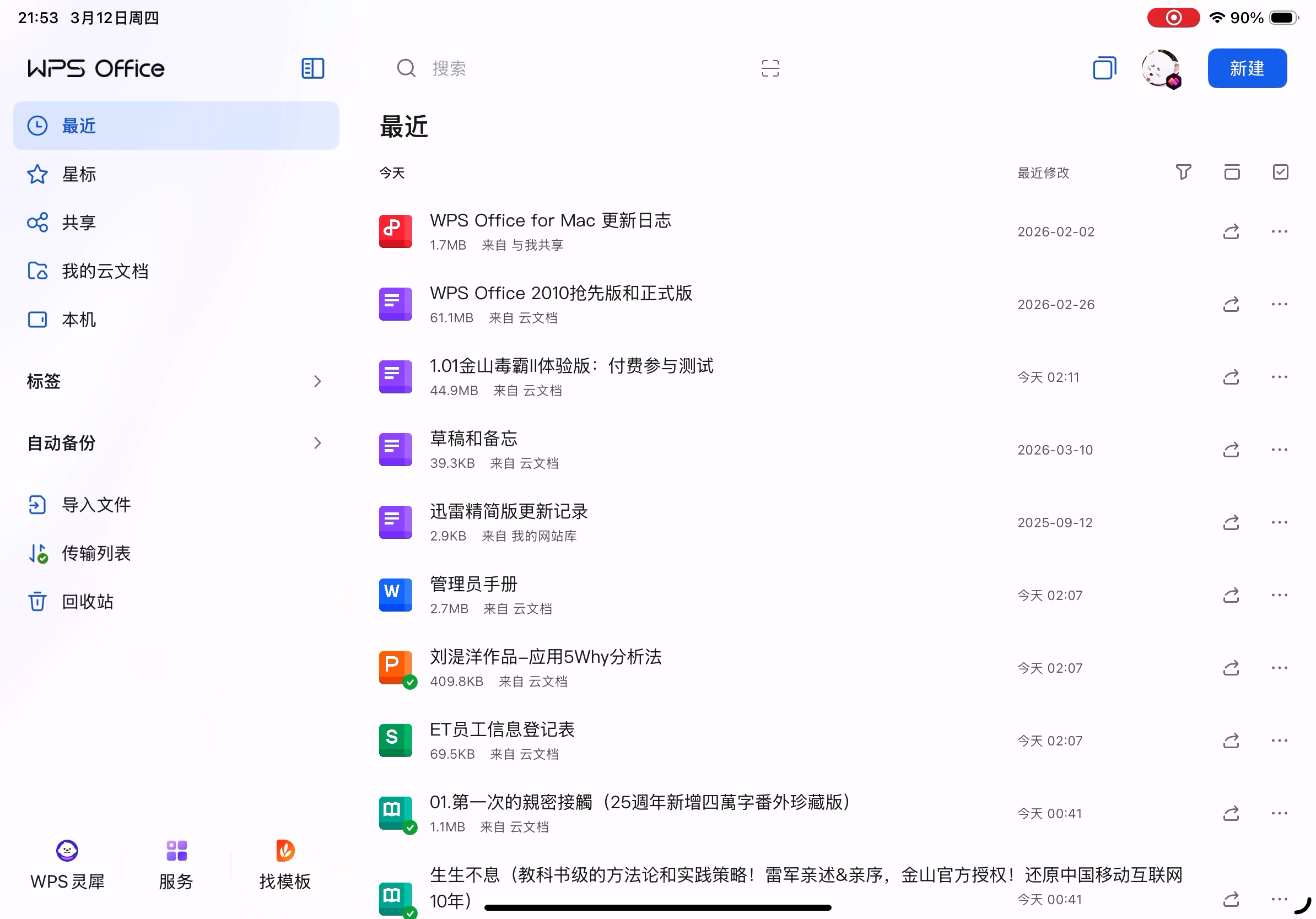This screenshot has height=919, width=1316.
Task: Enable multi-select checkbox mode
Action: (x=1280, y=172)
